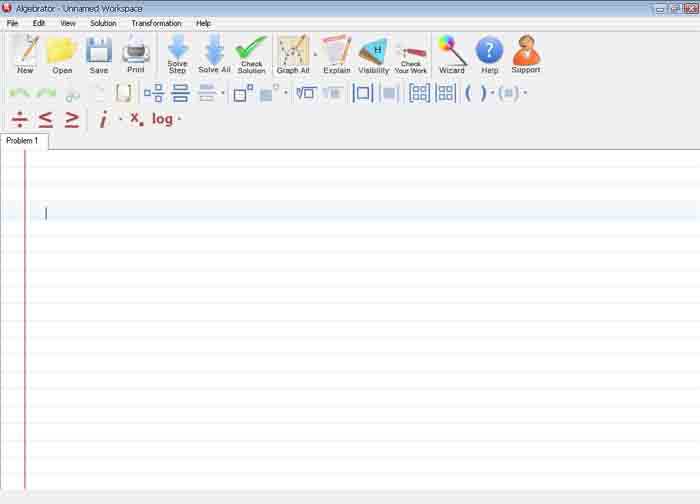
Task: Insert the division symbol
Action: (x=20, y=119)
